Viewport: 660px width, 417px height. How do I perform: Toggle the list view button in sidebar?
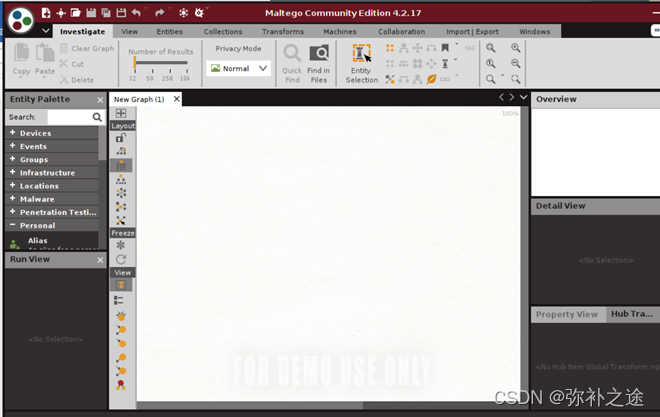click(x=119, y=300)
